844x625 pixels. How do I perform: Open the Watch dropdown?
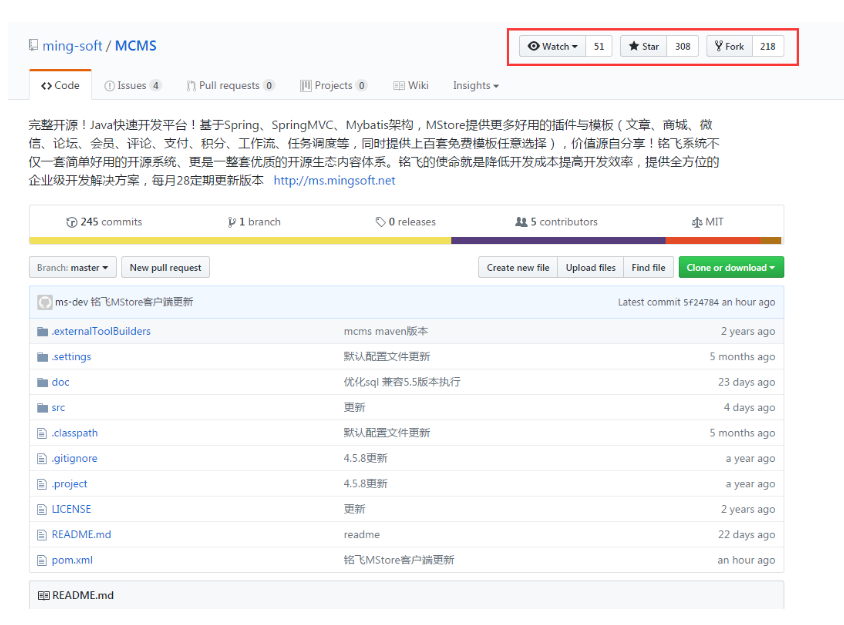[x=553, y=47]
